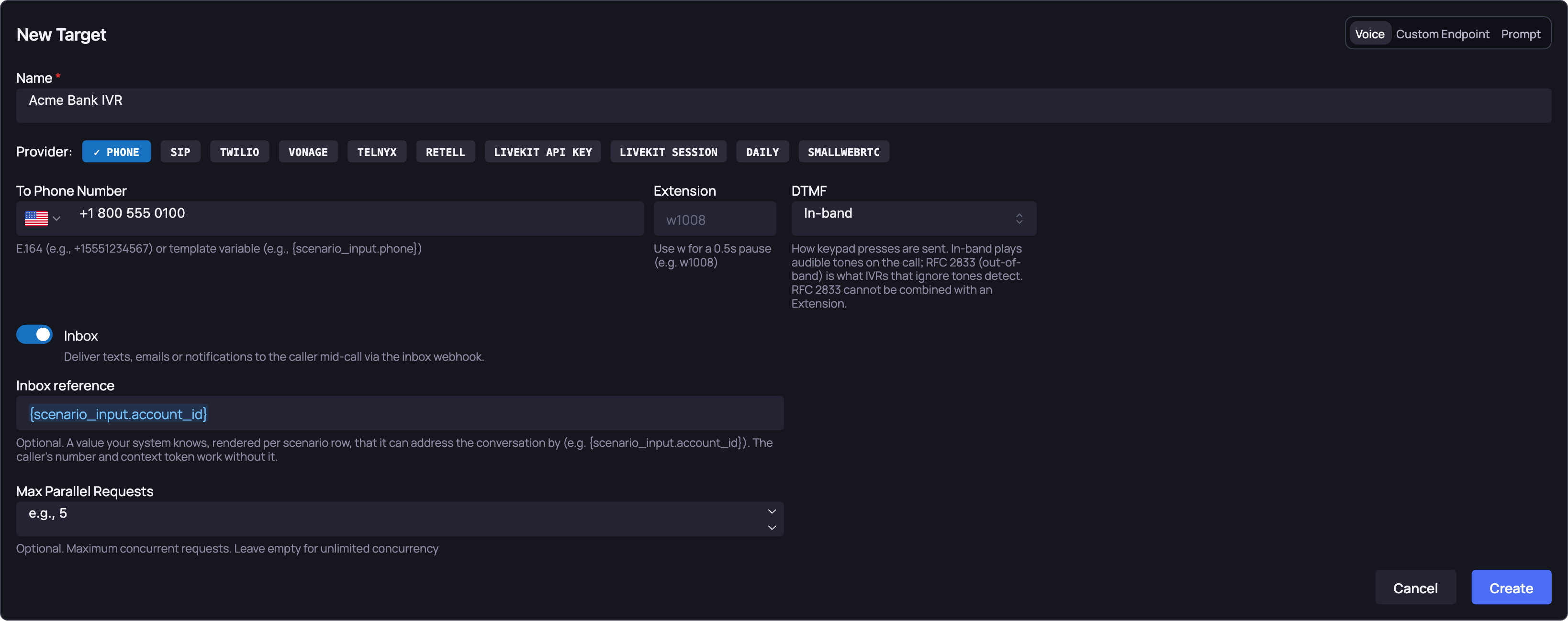The height and width of the screenshot is (621, 1568).
Task: Choose TWILIO as provider
Action: pyautogui.click(x=239, y=152)
